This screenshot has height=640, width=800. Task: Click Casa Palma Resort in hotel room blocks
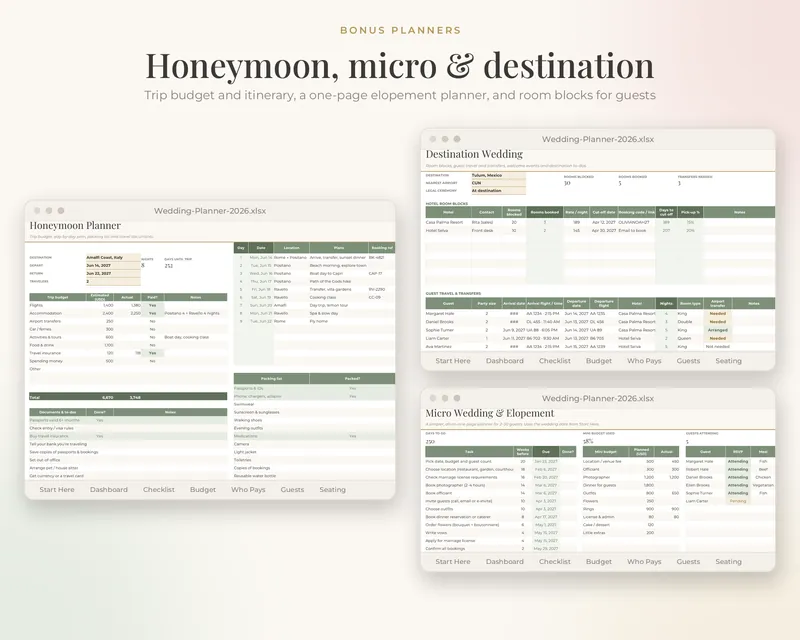coord(444,223)
